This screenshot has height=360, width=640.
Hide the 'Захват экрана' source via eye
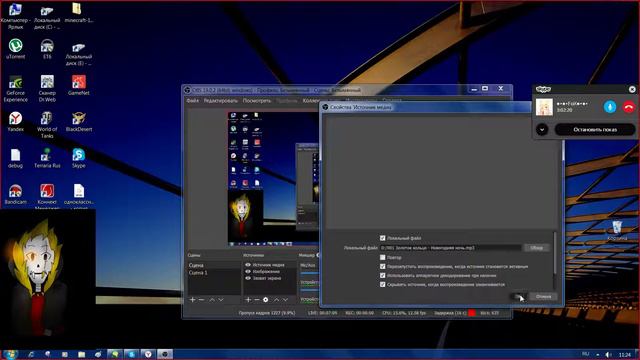click(248, 278)
